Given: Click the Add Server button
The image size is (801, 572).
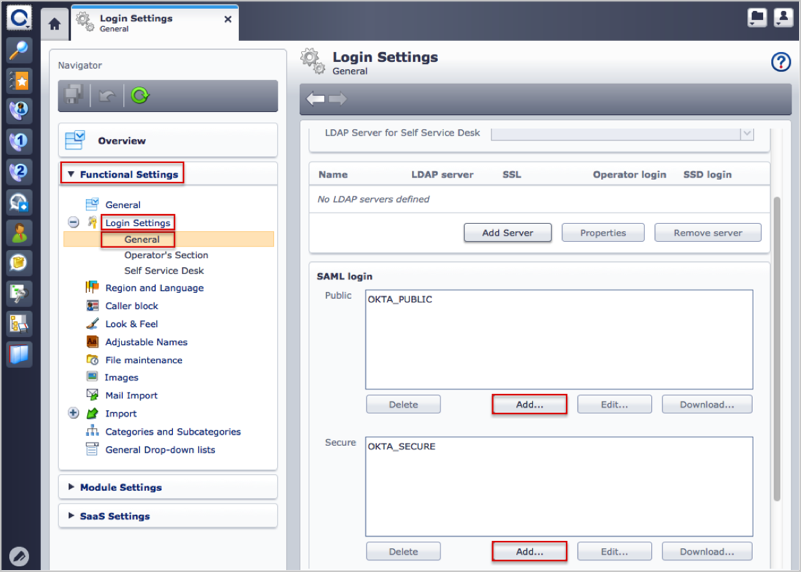Looking at the screenshot, I should point(507,233).
